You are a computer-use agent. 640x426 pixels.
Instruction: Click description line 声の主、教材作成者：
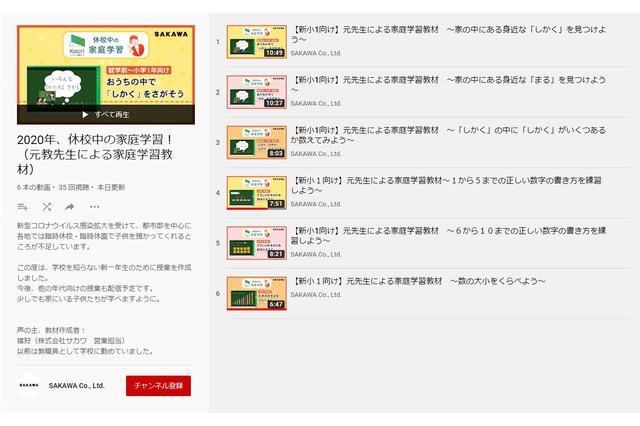(51, 330)
